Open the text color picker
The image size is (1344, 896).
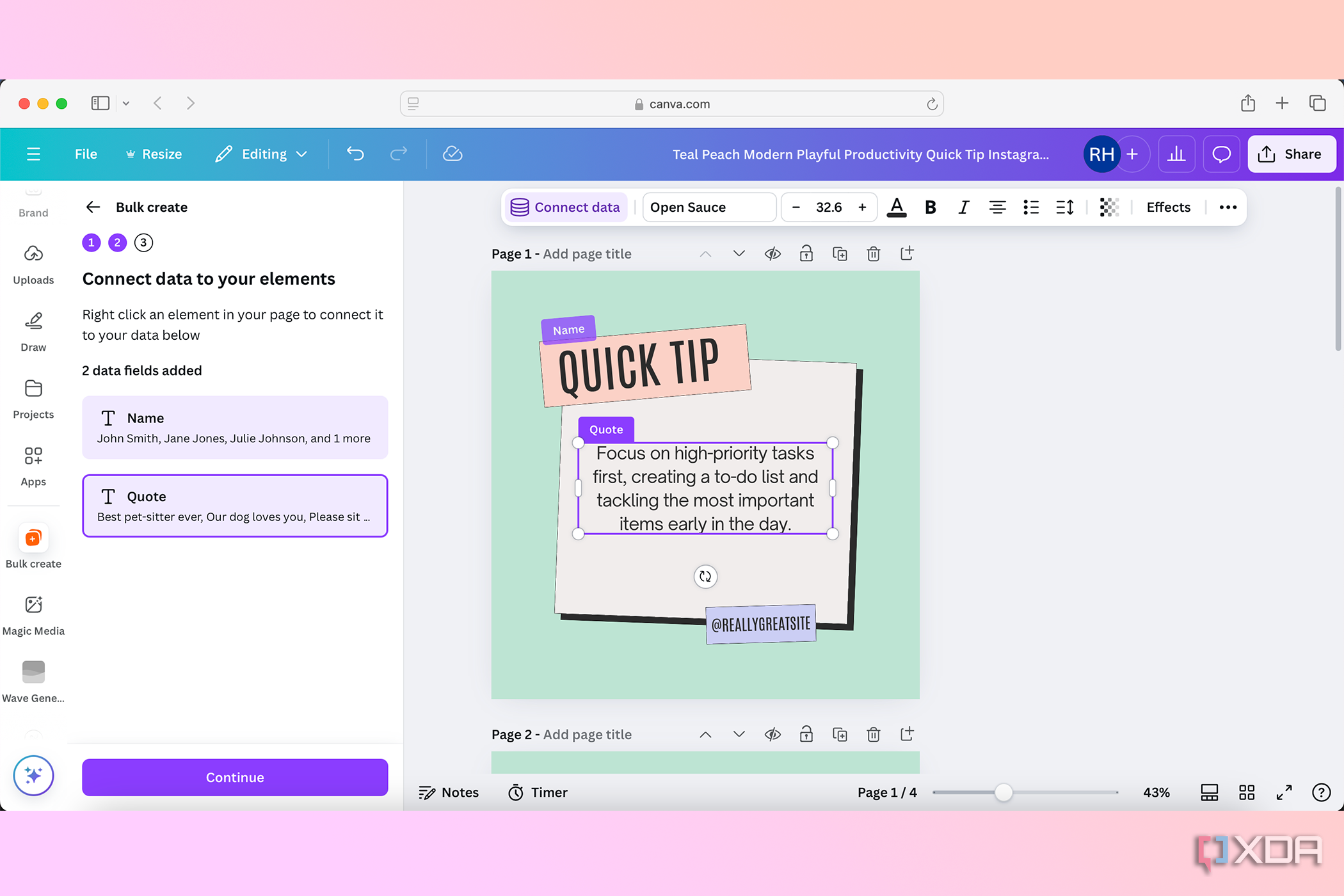pos(897,207)
